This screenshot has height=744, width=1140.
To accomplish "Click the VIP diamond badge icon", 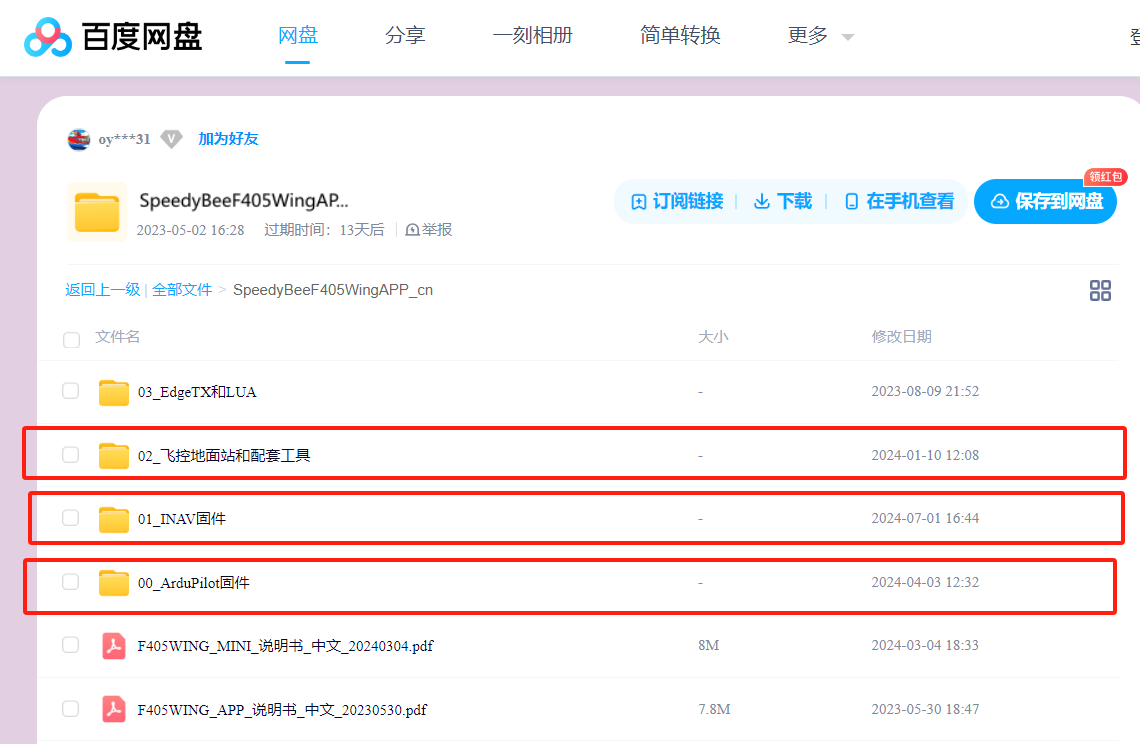I will (x=171, y=139).
